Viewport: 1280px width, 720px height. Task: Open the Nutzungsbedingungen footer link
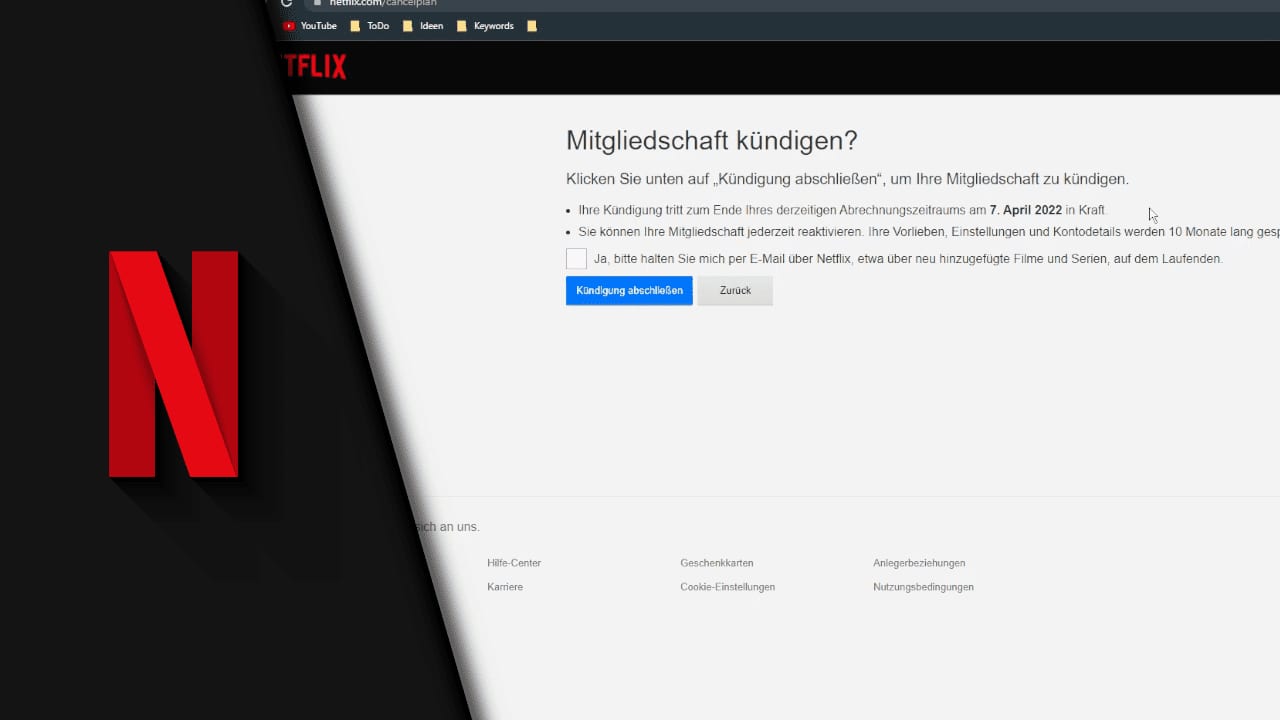923,587
